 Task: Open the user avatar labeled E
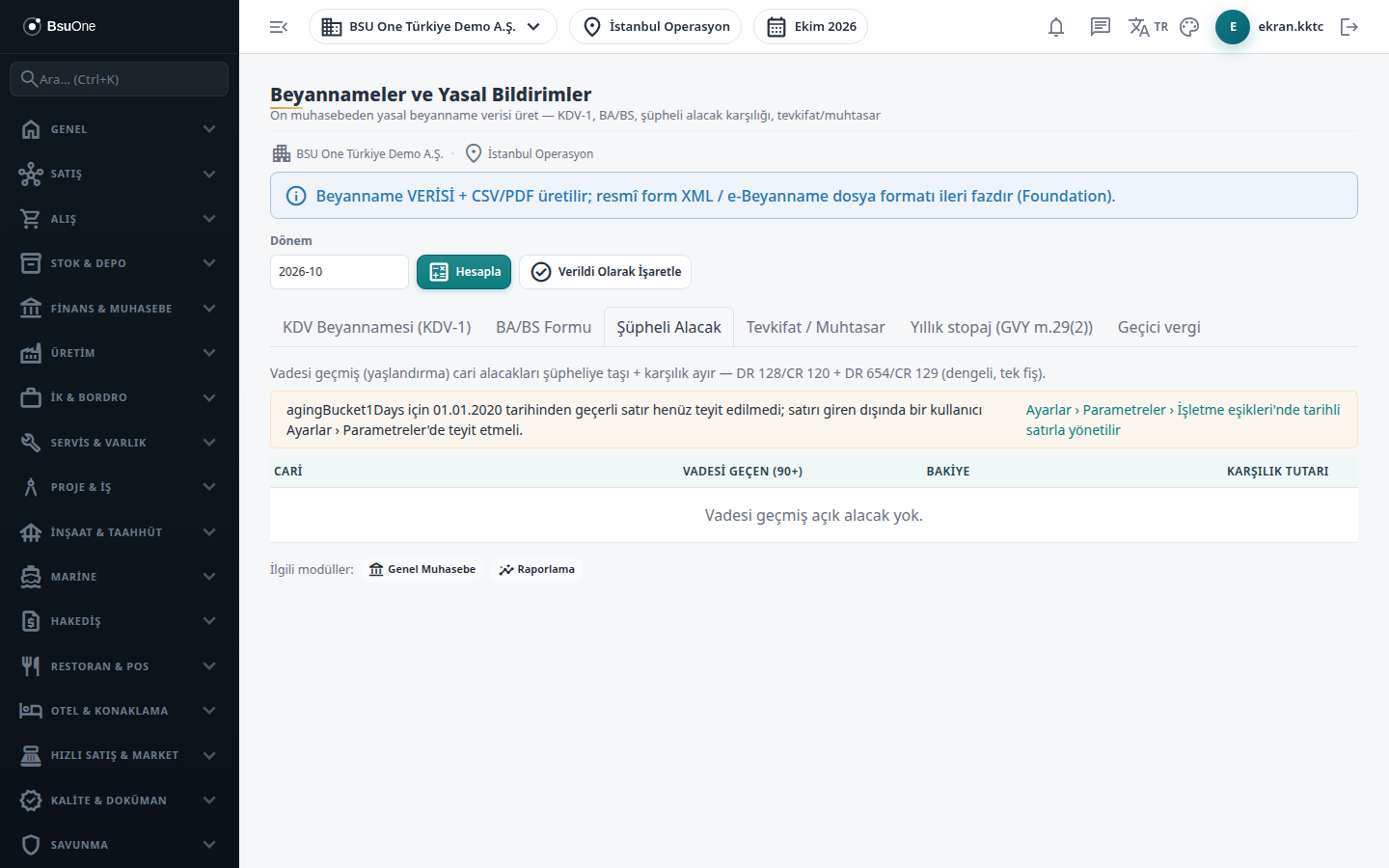click(x=1233, y=27)
